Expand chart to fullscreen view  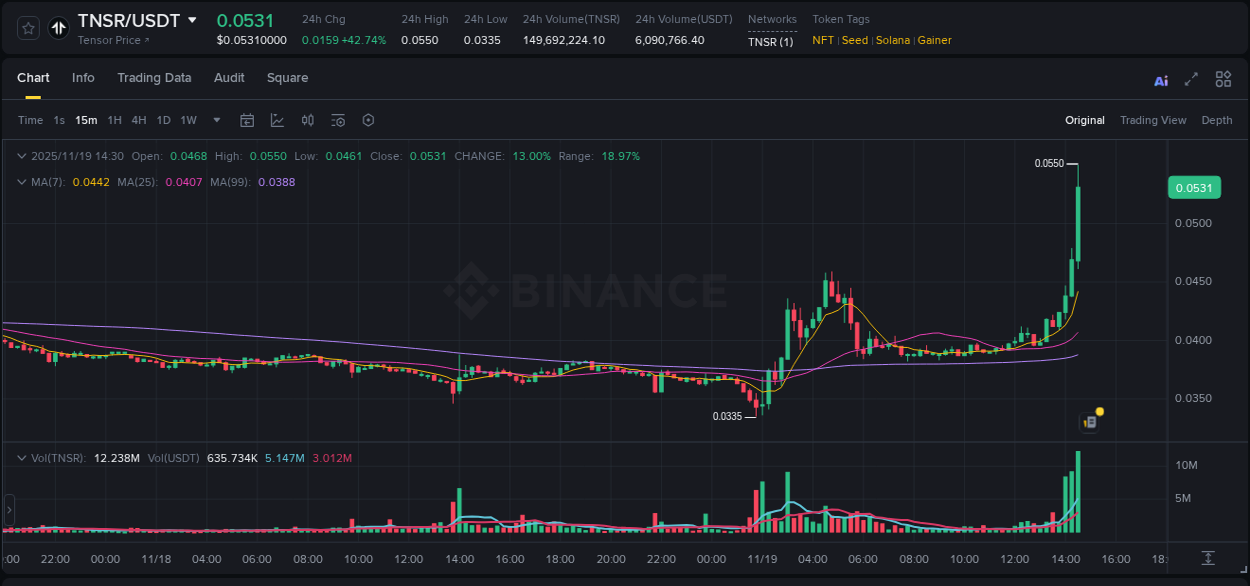[1191, 78]
